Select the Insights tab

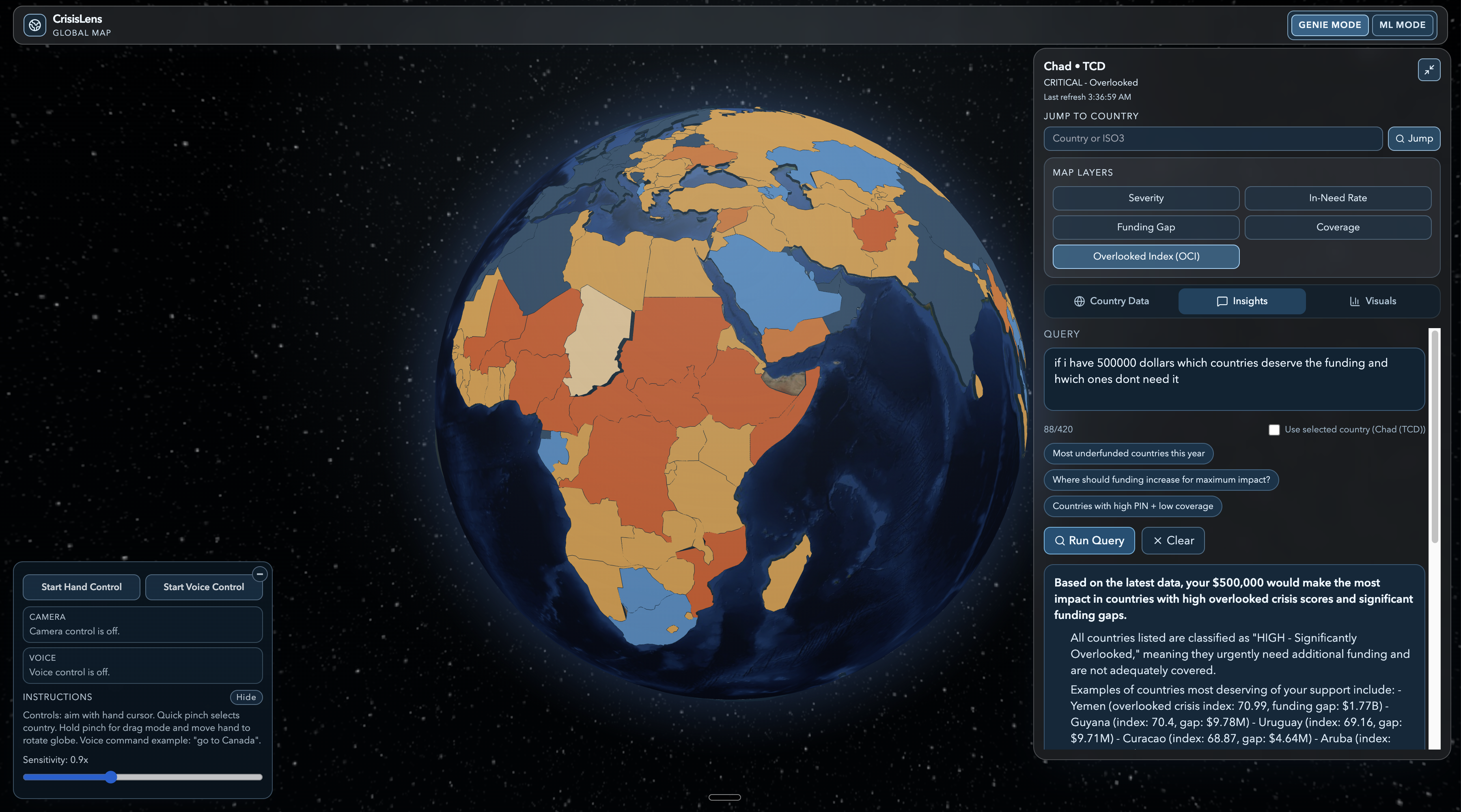pyautogui.click(x=1241, y=301)
